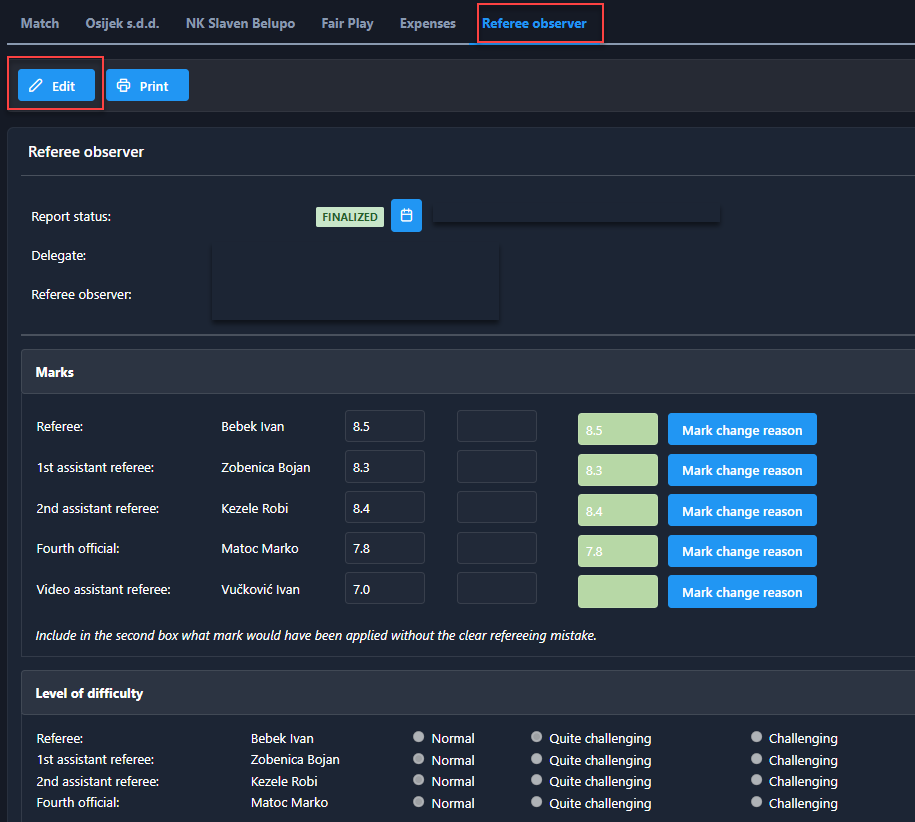Select Normal difficulty for Referee Bebek Ivan
915x822 pixels.
pyautogui.click(x=419, y=737)
